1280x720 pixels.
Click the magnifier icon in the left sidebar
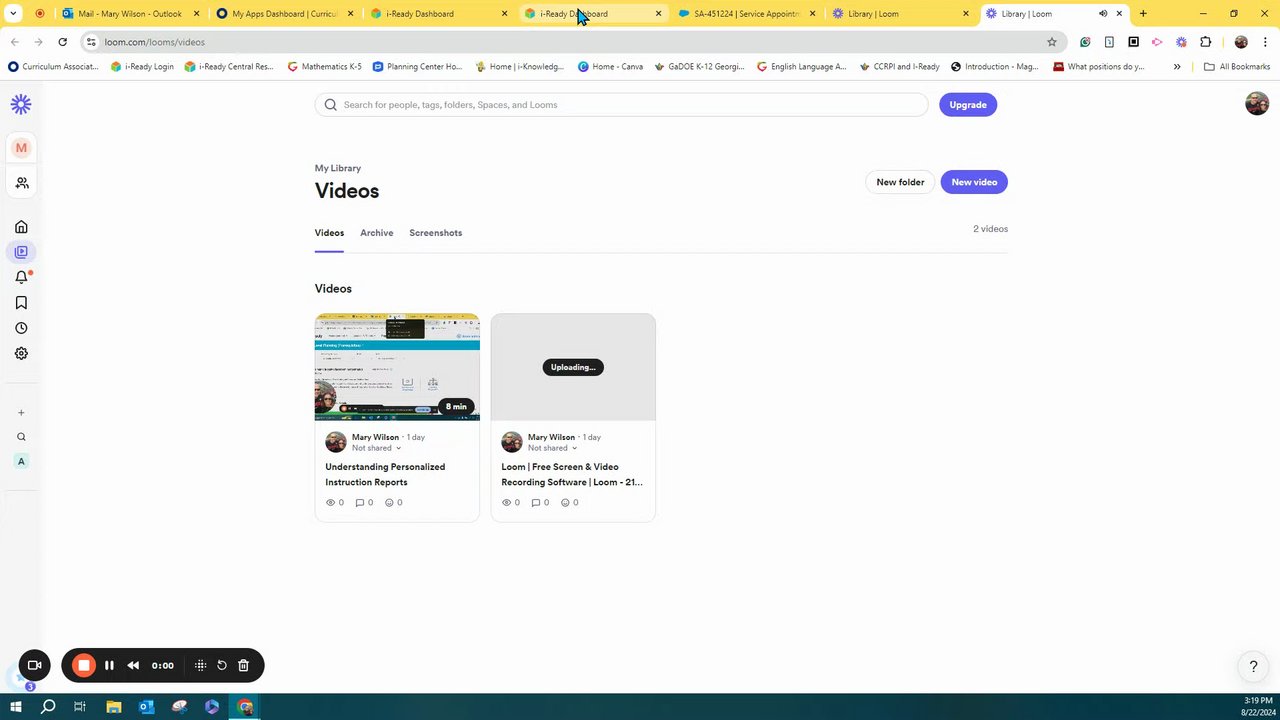21,437
